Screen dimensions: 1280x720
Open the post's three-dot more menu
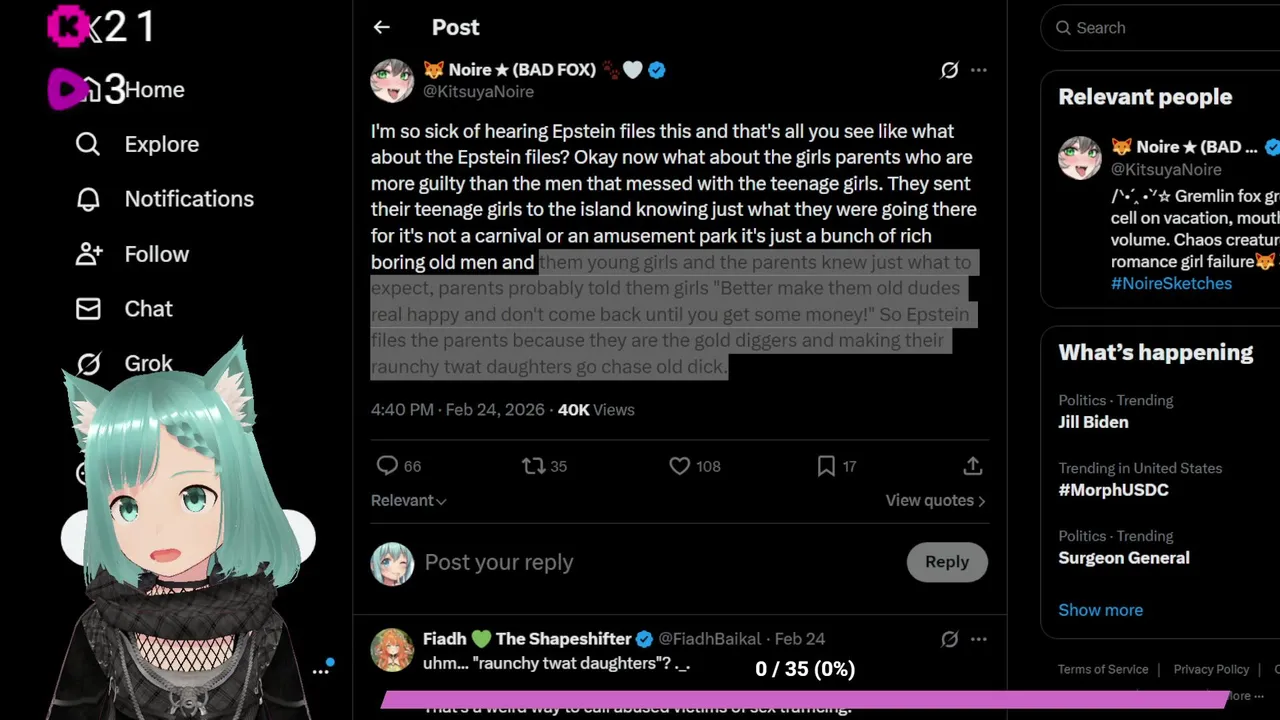[x=979, y=70]
